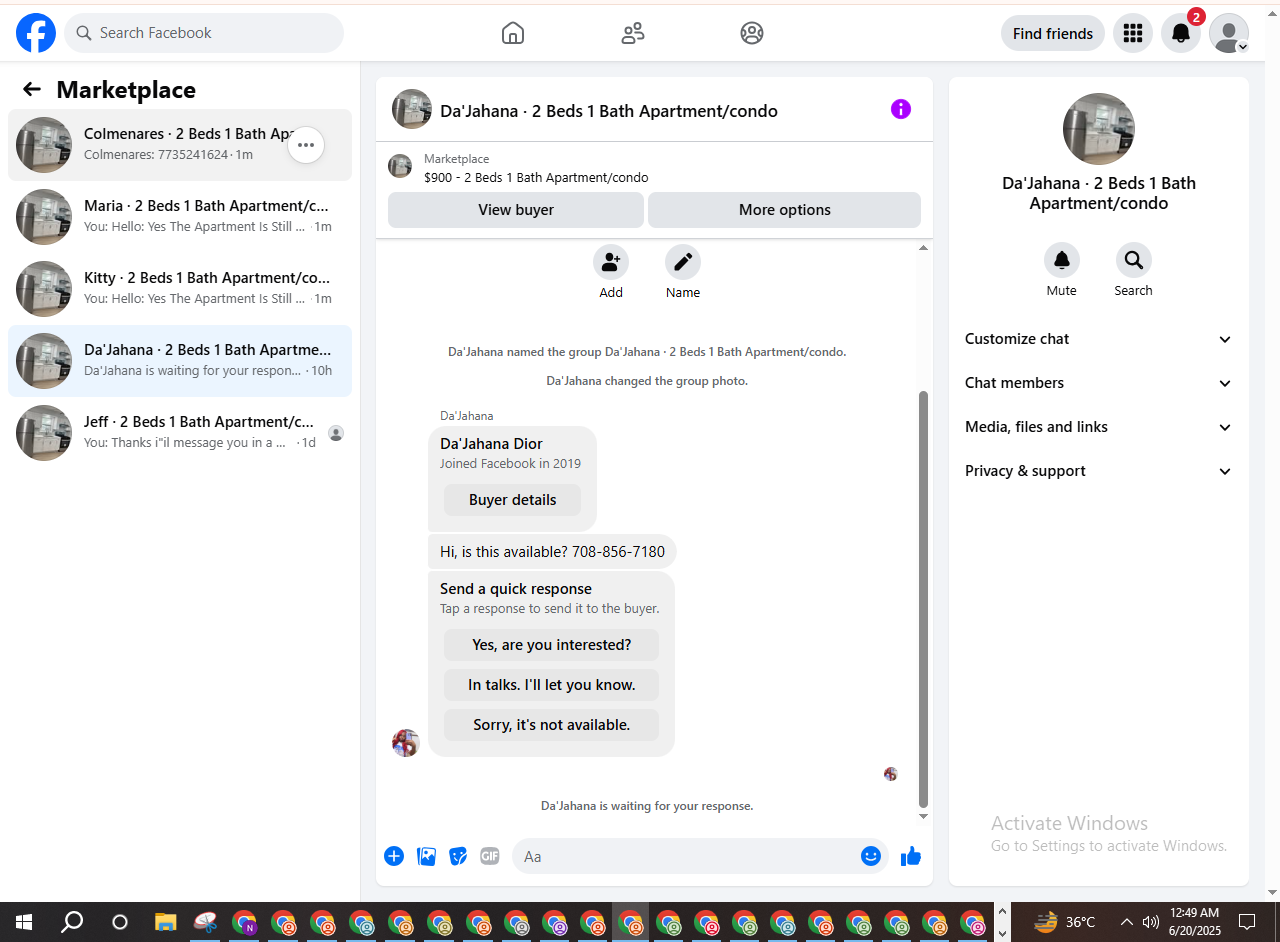The height and width of the screenshot is (942, 1280).
Task: Click the taskbar volume speaker icon
Action: pyautogui.click(x=1151, y=922)
